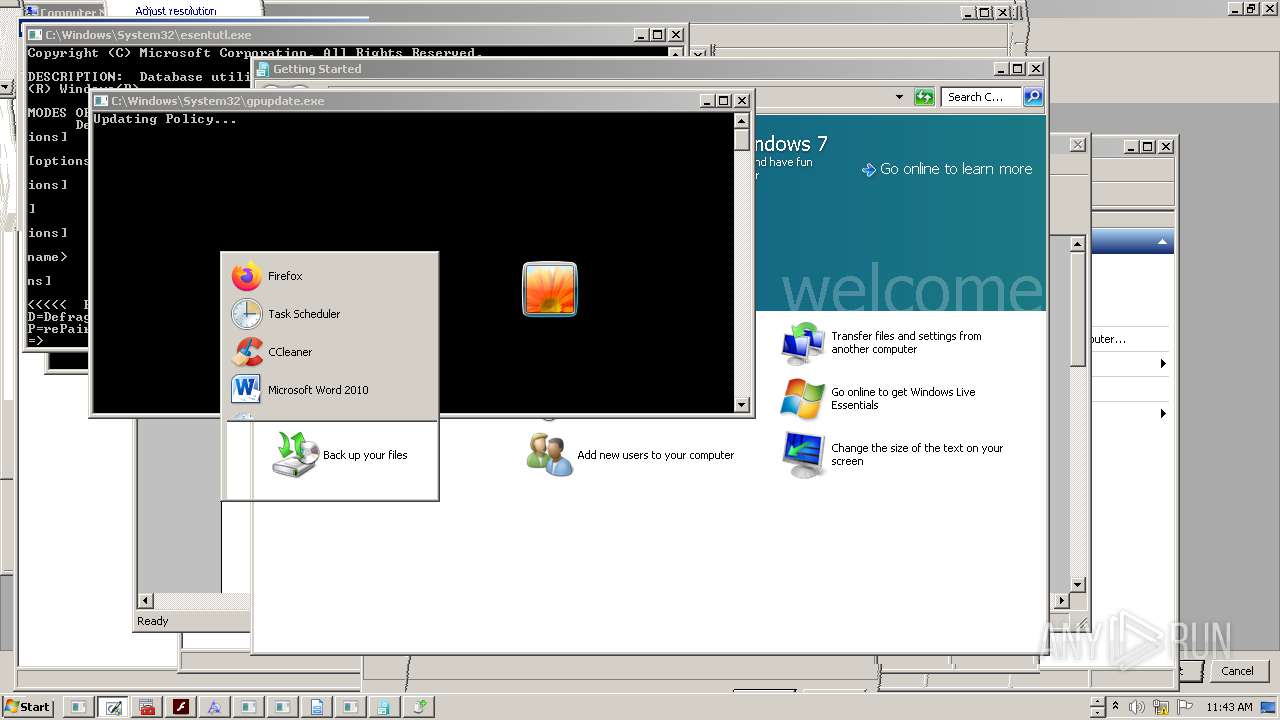1280x720 pixels.
Task: Open the blue letter A taskbar icon
Action: pos(214,707)
